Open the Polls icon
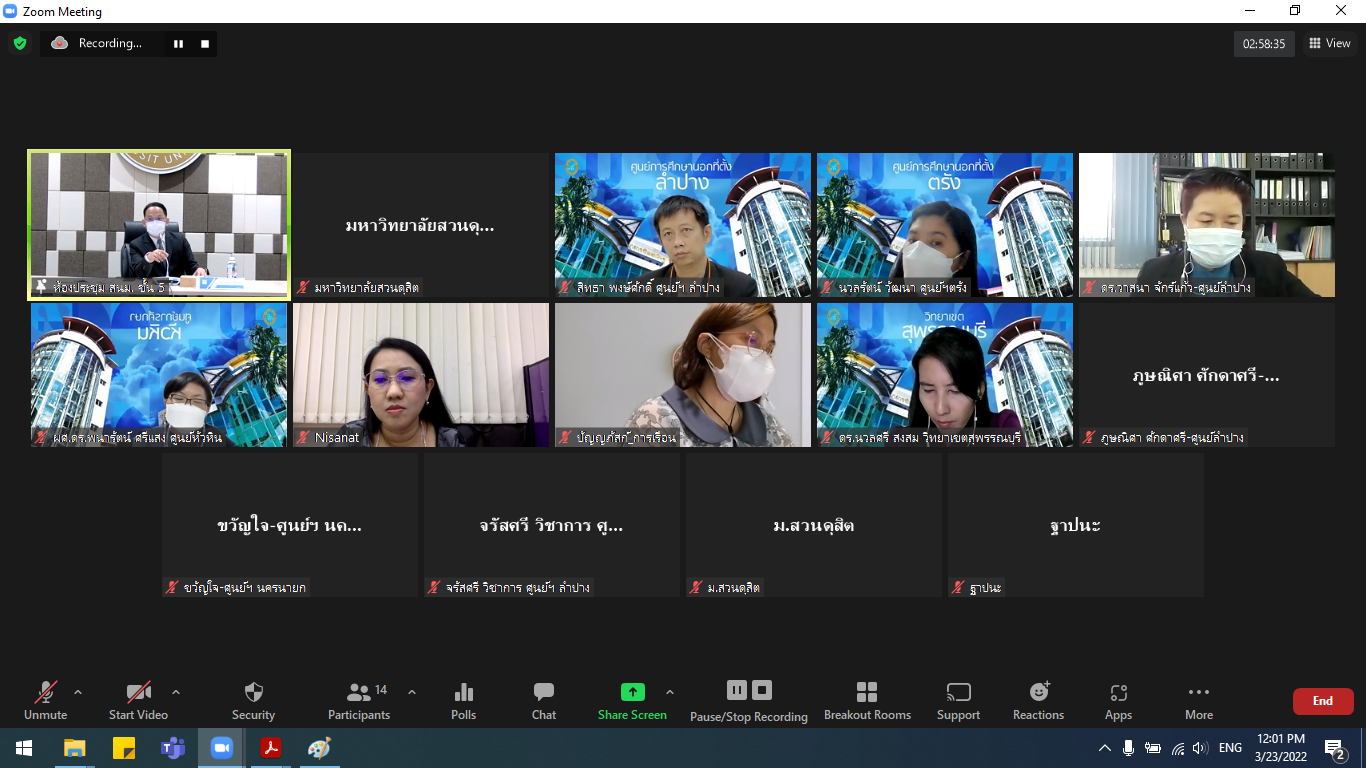Image resolution: width=1366 pixels, height=768 pixels. point(464,692)
